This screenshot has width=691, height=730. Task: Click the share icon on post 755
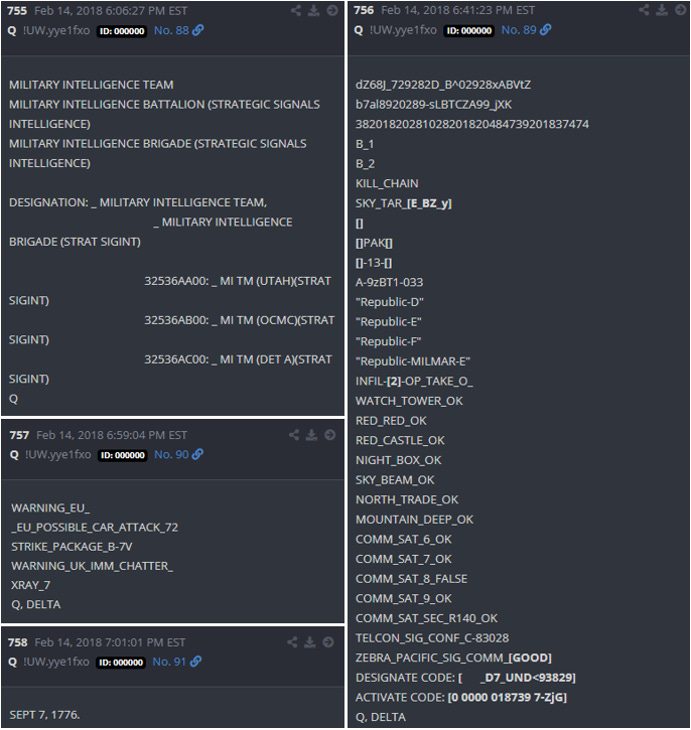tap(296, 10)
